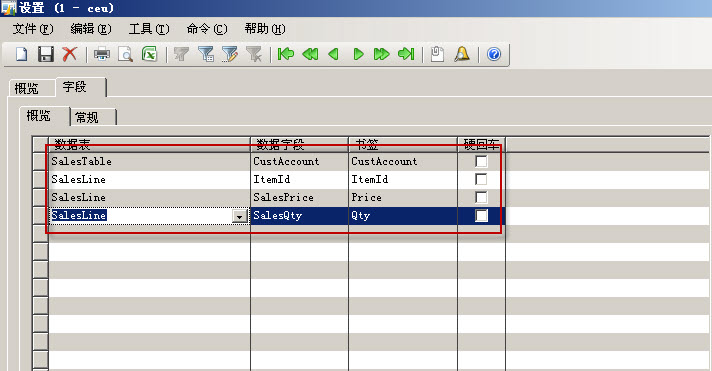Jump to the next page with the double right arrow
712x371 pixels.
pos(381,54)
